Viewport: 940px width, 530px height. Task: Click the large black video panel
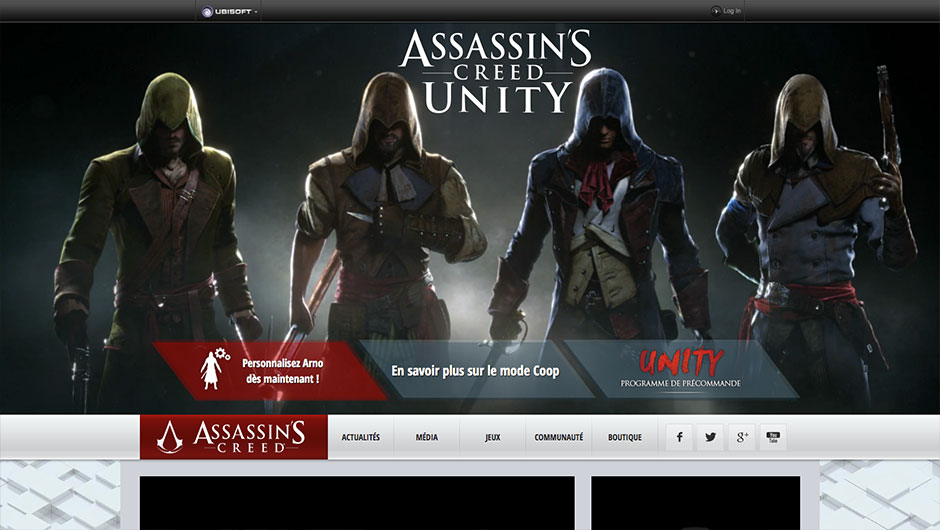pos(357,503)
